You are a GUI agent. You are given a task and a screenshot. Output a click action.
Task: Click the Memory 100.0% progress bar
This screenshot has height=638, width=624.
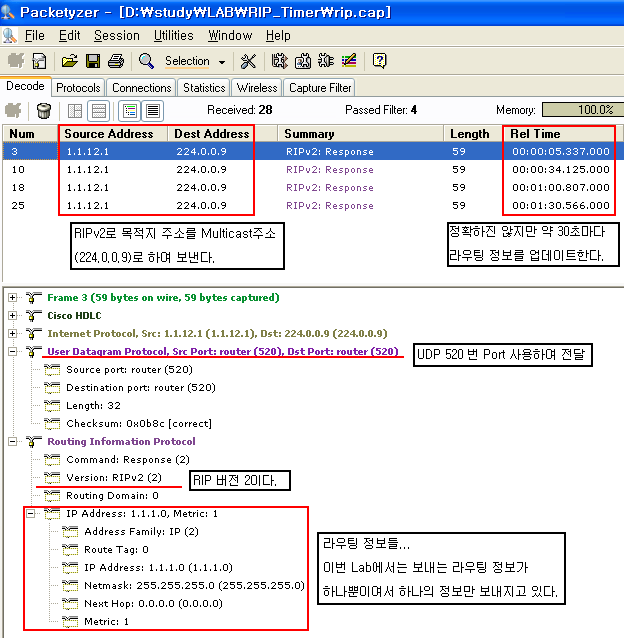coord(583,110)
